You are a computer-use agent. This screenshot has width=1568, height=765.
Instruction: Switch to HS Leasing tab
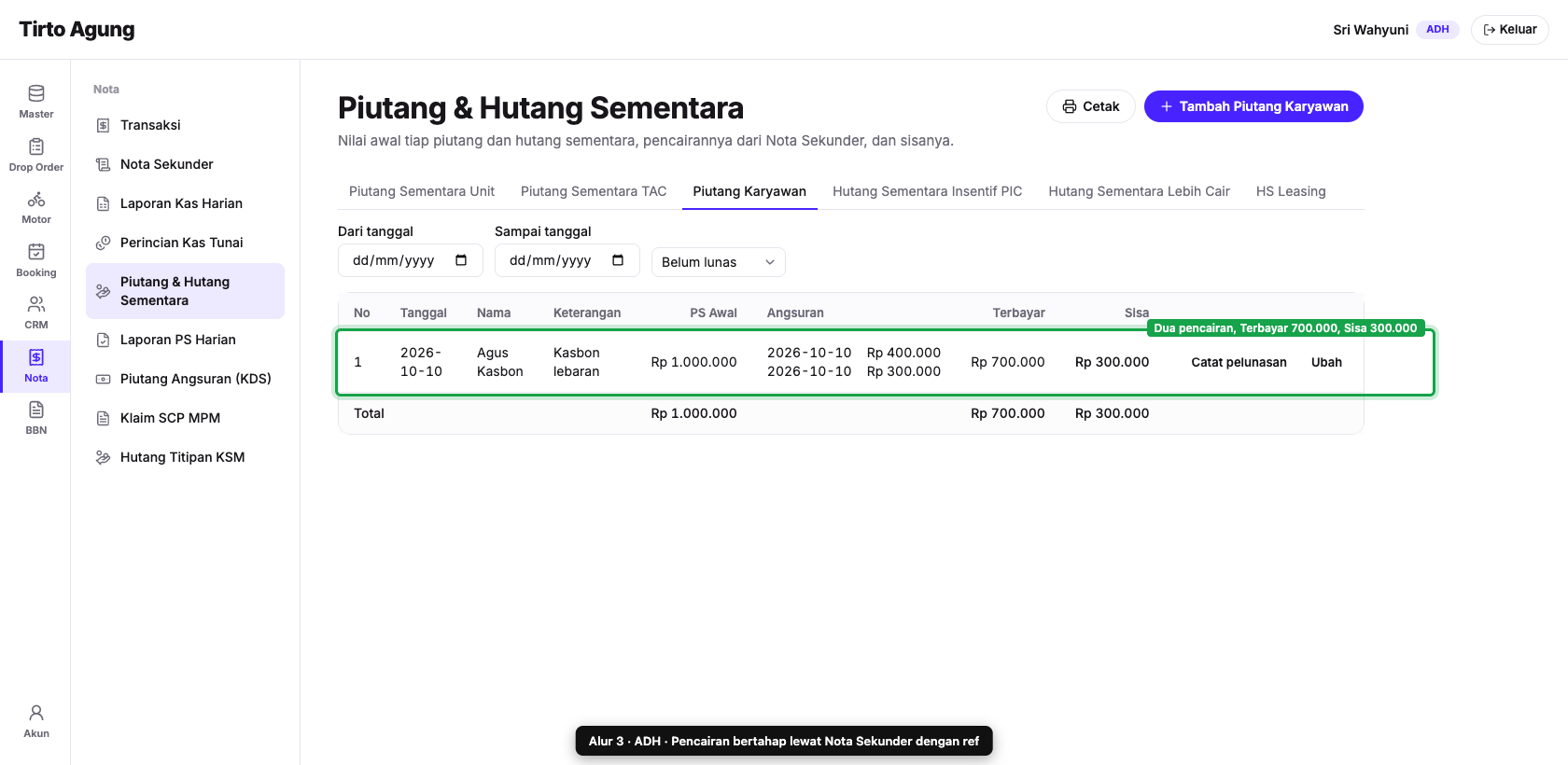tap(1291, 191)
